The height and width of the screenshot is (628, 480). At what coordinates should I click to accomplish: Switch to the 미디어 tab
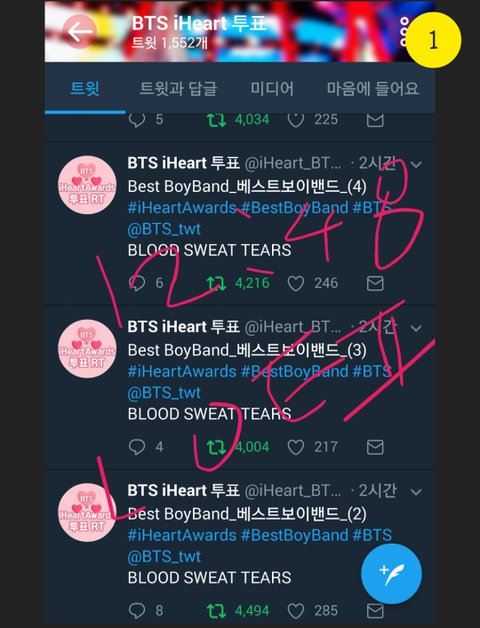click(272, 88)
